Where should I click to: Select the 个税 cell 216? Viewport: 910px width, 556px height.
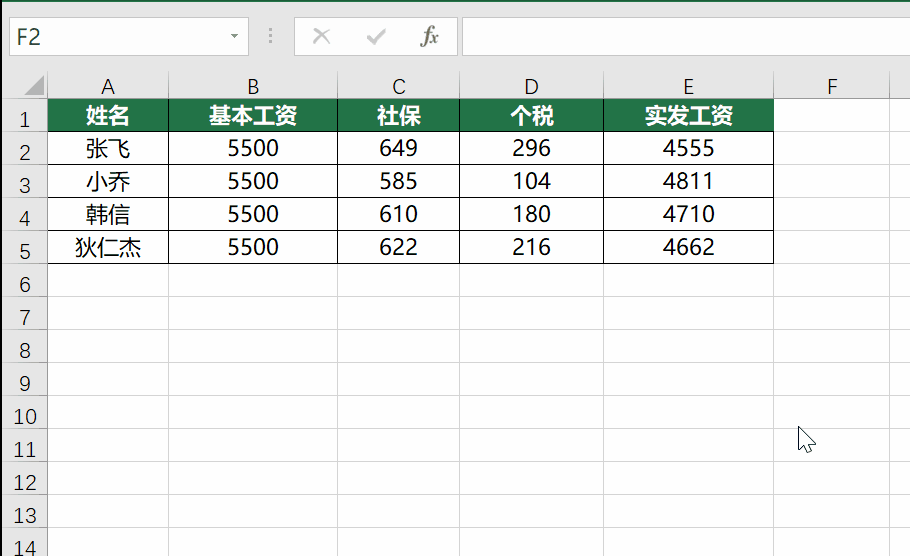[x=532, y=248]
